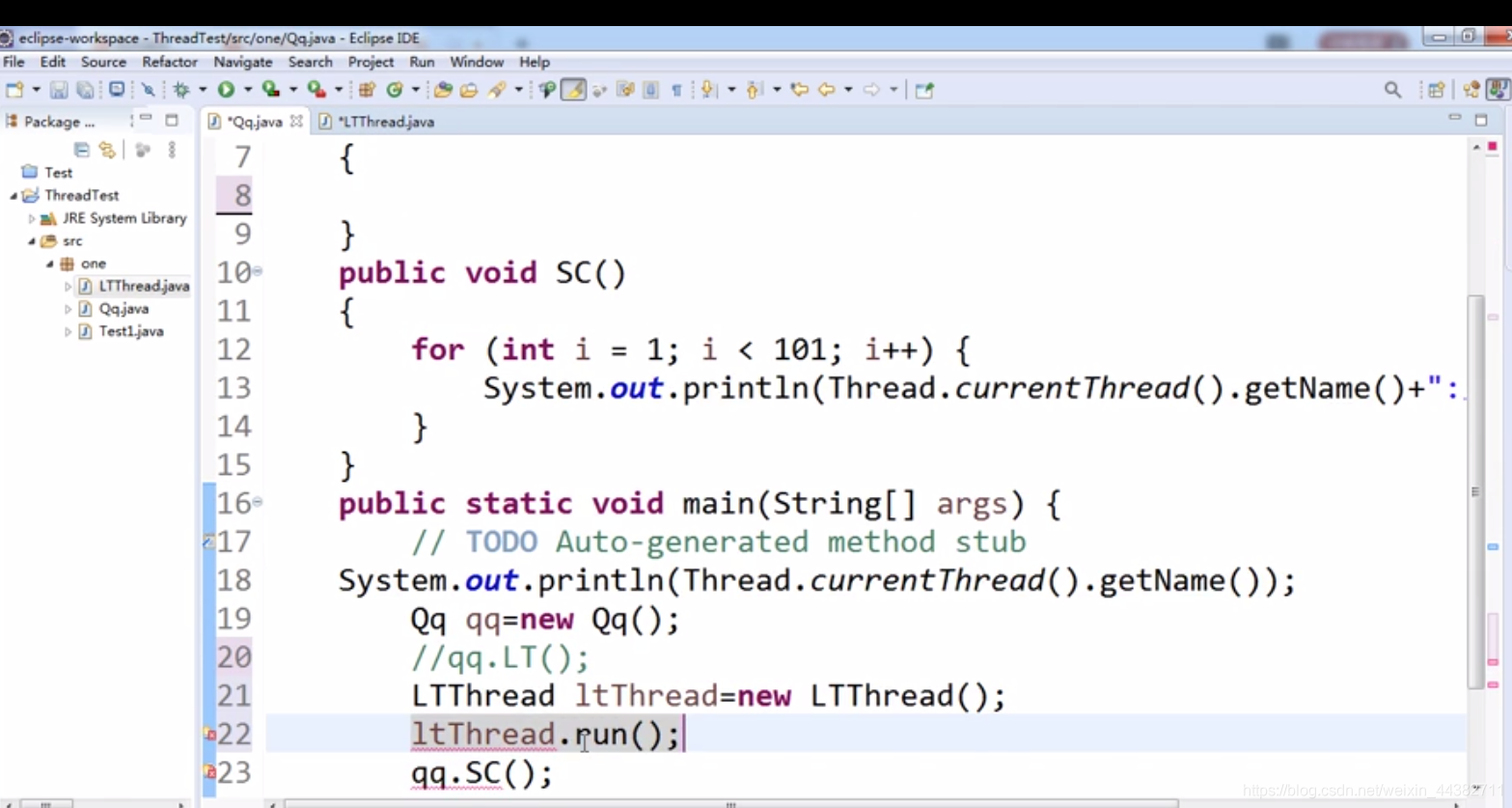Open the Refactor menu
Image resolution: width=1512 pixels, height=808 pixels.
click(169, 62)
